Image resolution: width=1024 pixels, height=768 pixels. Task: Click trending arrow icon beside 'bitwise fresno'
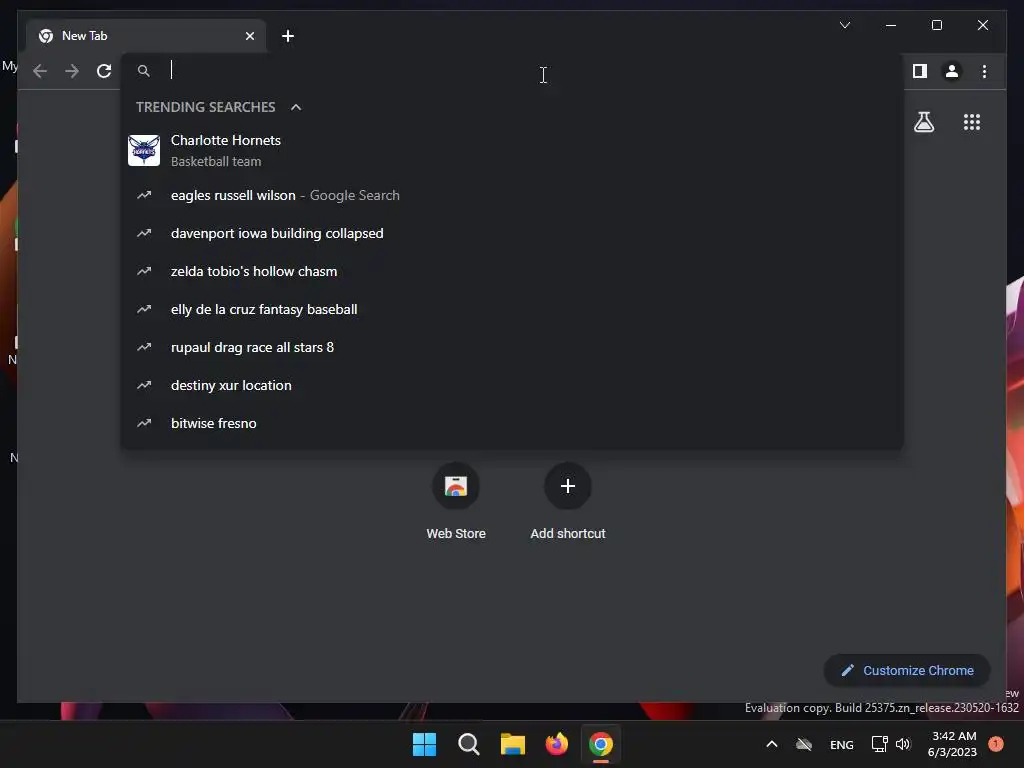click(x=144, y=423)
